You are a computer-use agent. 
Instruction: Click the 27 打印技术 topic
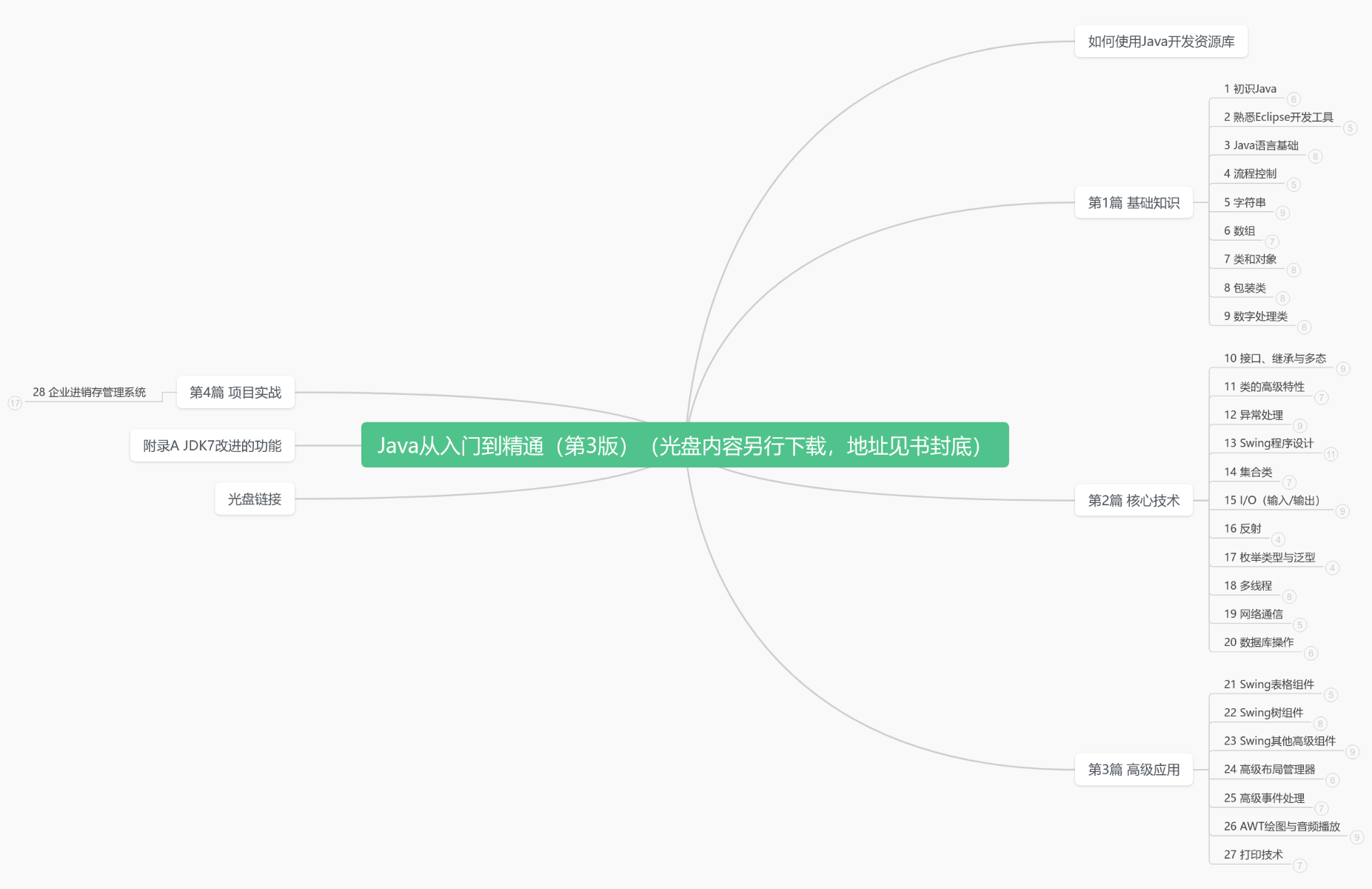[x=1253, y=855]
